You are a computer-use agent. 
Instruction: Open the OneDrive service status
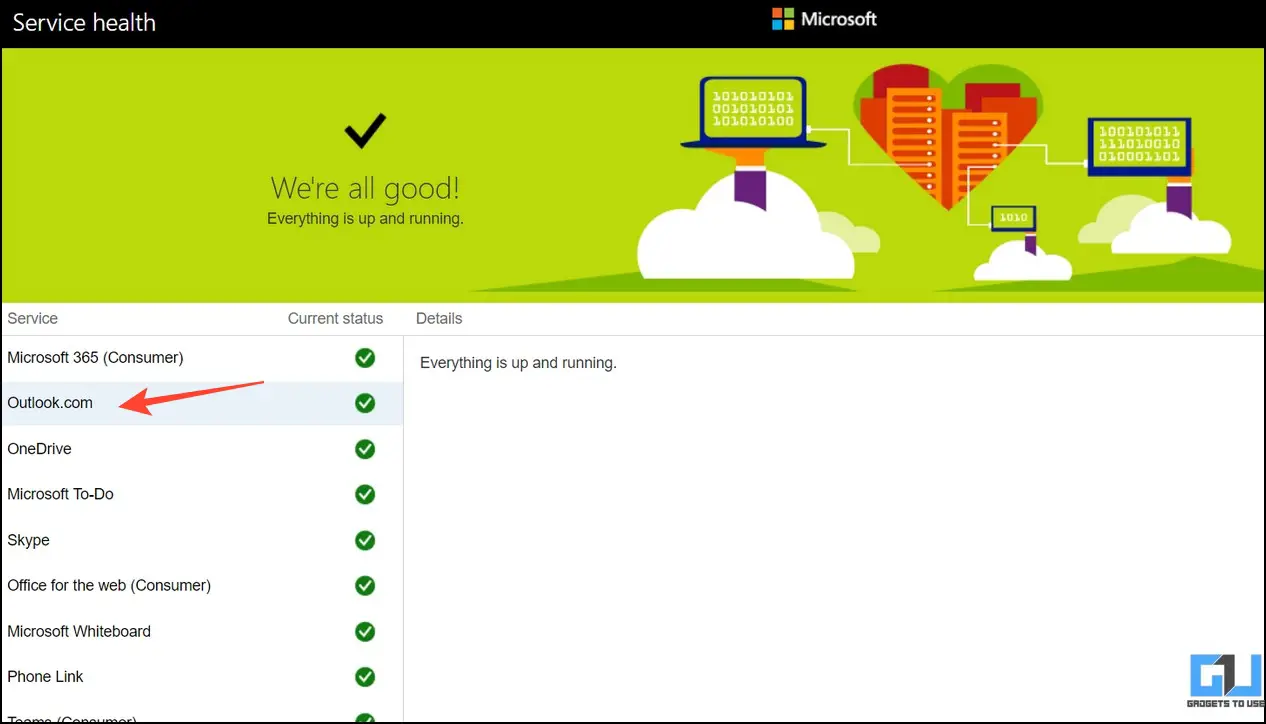[x=201, y=449]
